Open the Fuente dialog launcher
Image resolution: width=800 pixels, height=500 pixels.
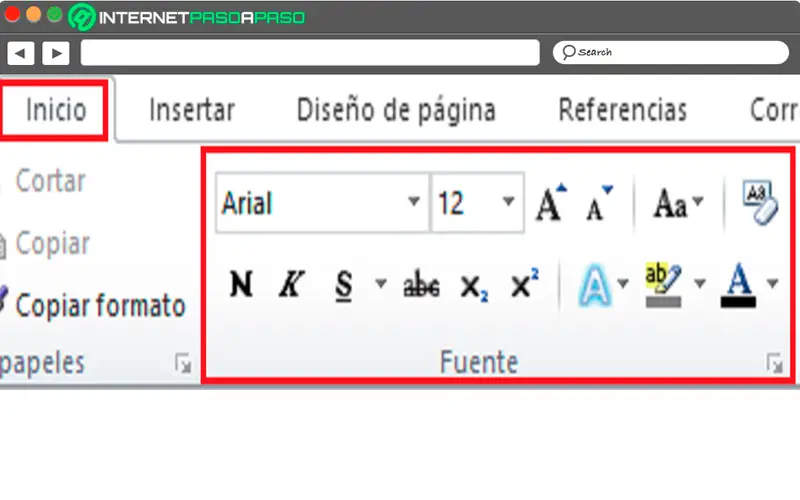[x=774, y=363]
